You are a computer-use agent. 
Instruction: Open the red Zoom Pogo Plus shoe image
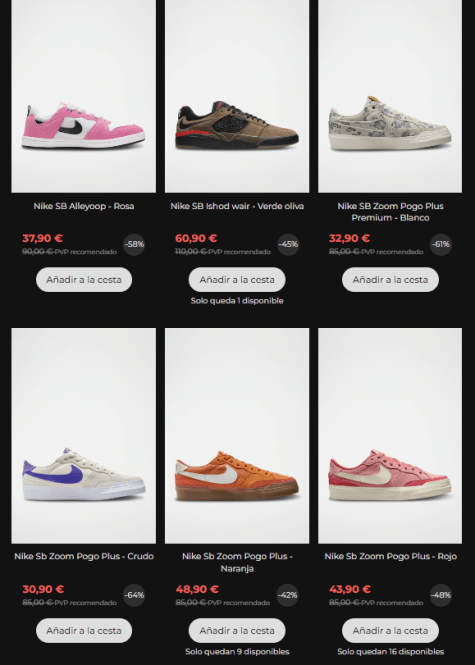[x=390, y=436]
